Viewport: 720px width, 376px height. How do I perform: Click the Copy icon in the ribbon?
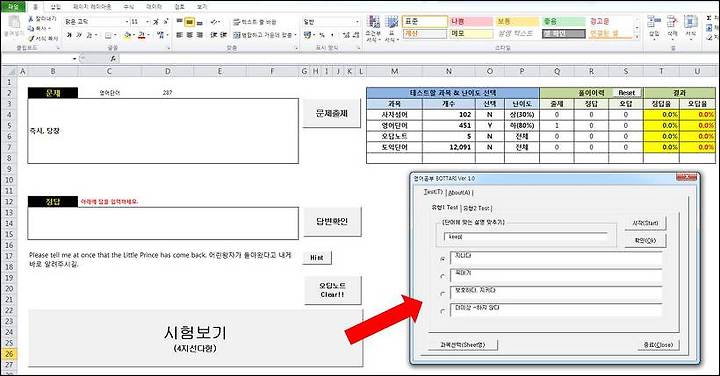[x=30, y=28]
